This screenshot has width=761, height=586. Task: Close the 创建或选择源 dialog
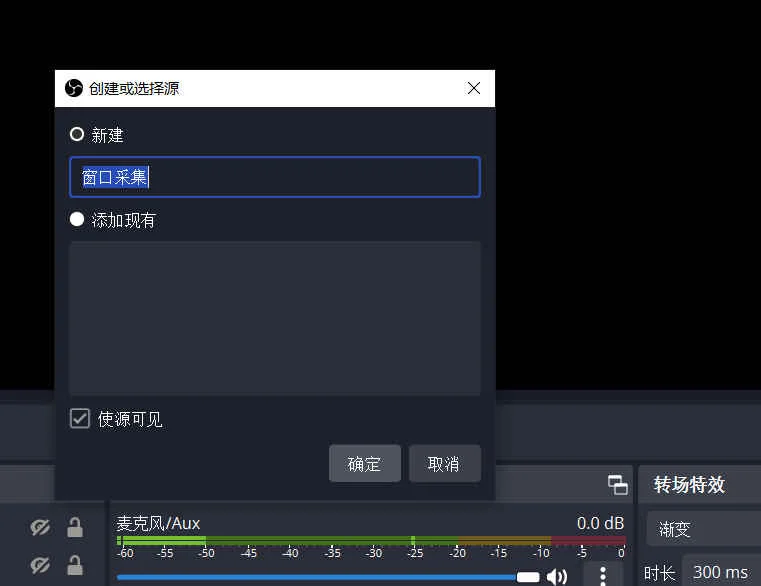tap(474, 88)
